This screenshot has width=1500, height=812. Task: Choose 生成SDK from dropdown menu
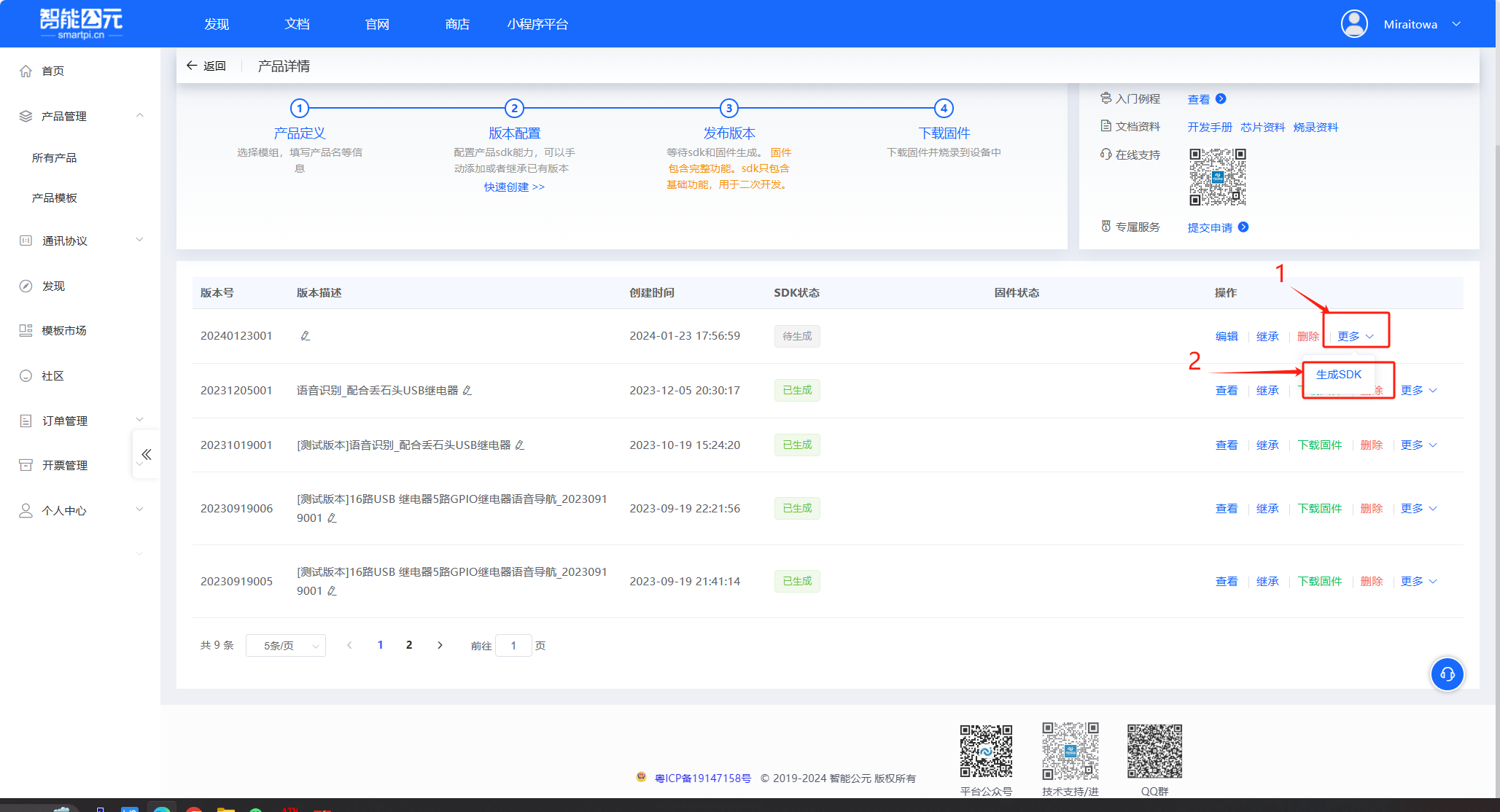click(x=1338, y=374)
